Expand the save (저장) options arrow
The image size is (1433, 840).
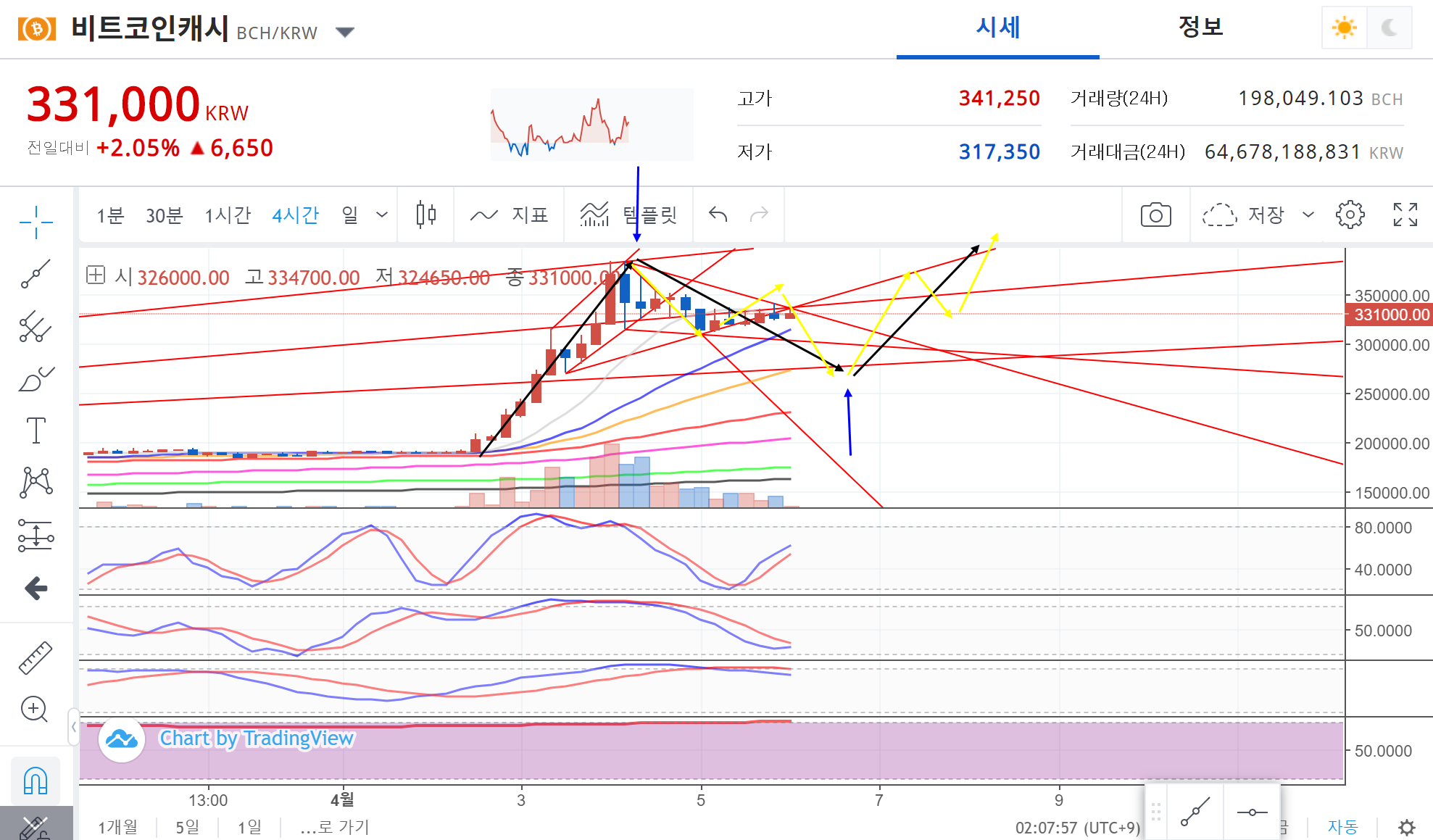[1308, 215]
